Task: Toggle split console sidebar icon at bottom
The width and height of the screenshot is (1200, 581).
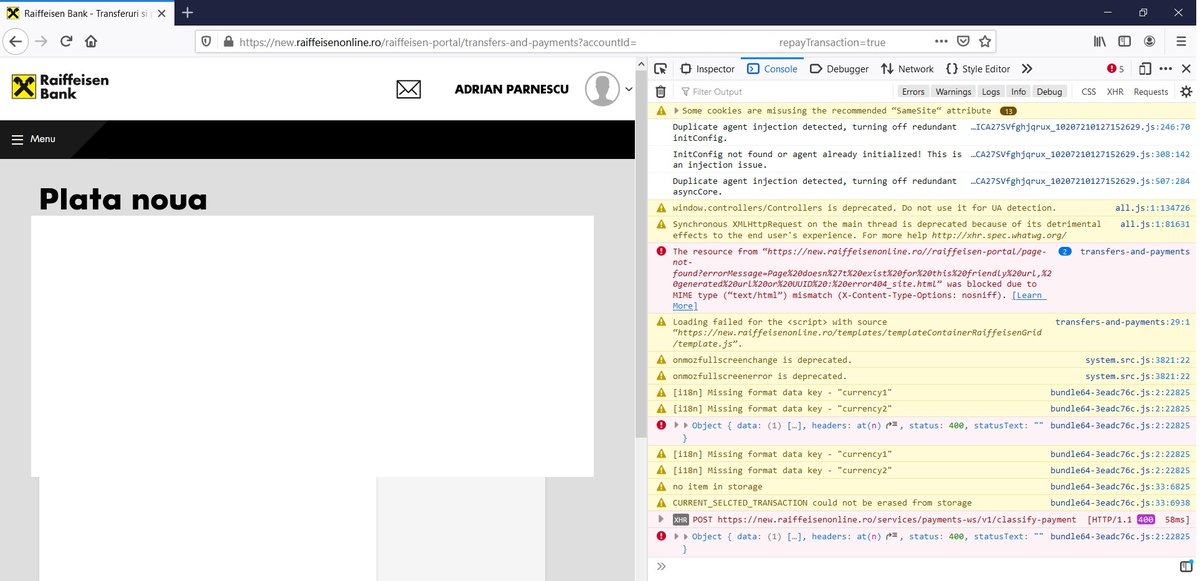Action: tap(1186, 566)
